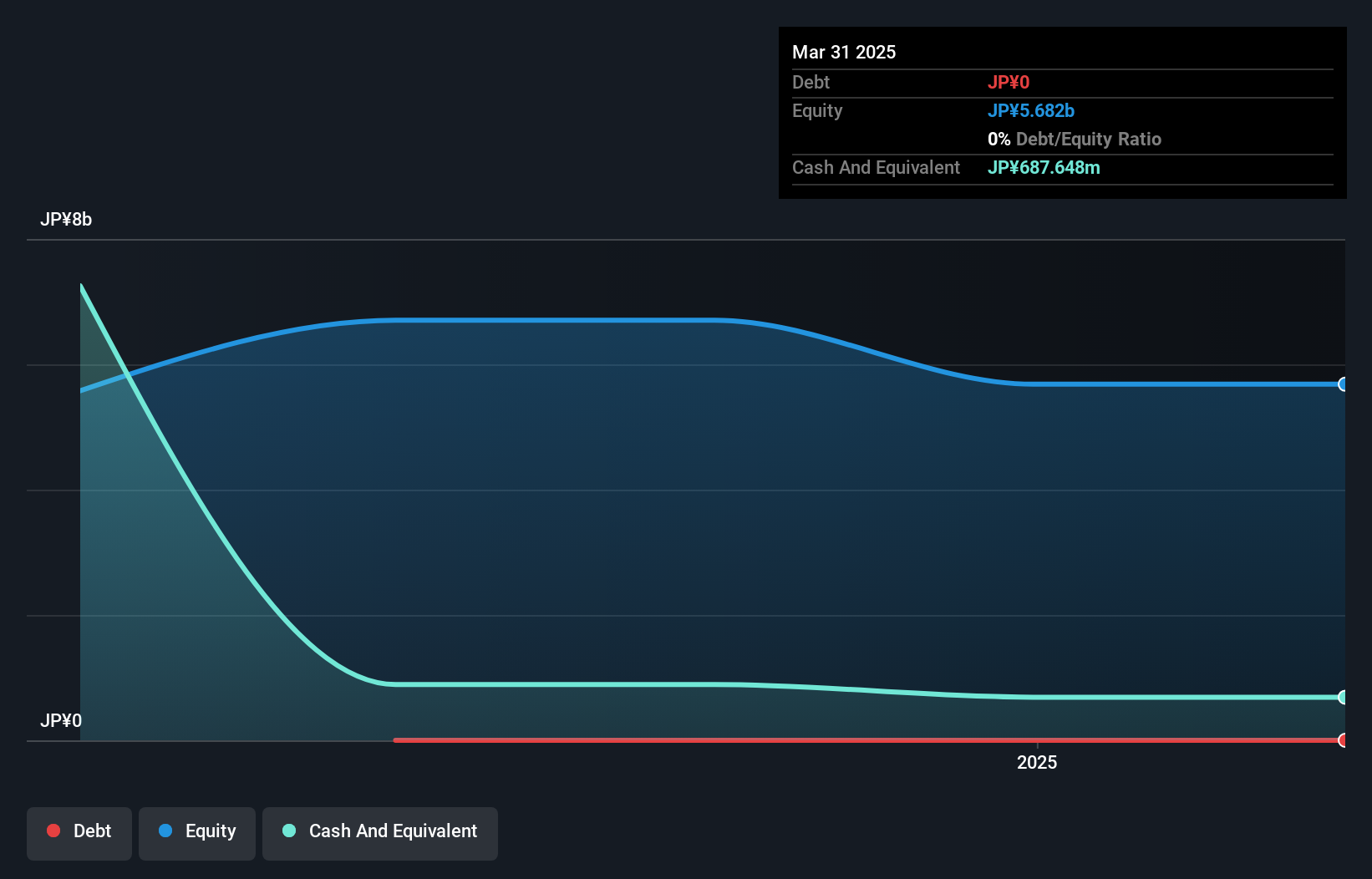
Task: Click the 0% Debt/Equity Ratio text
Action: [1075, 139]
